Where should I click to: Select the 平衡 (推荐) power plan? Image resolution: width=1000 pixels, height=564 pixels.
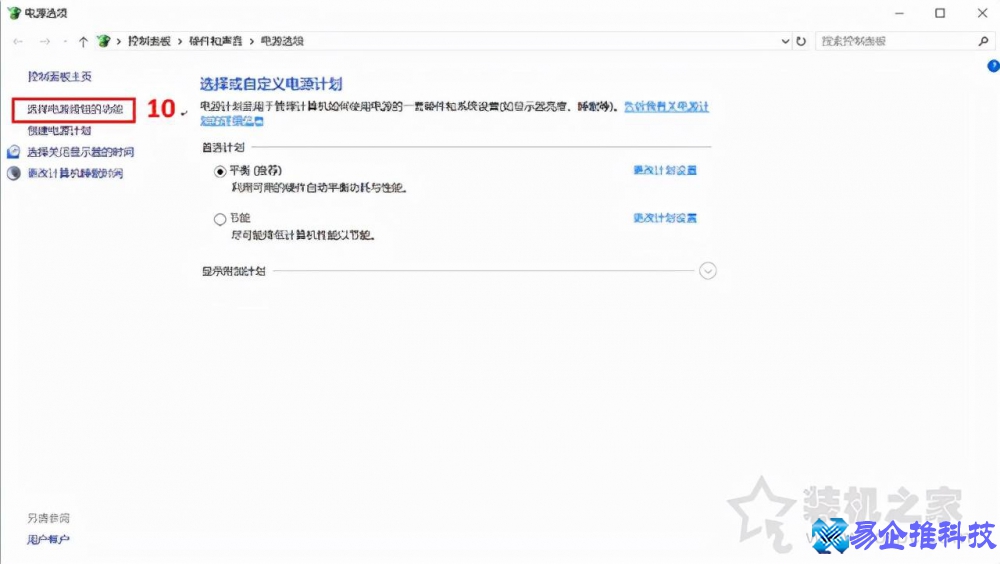tap(220, 171)
